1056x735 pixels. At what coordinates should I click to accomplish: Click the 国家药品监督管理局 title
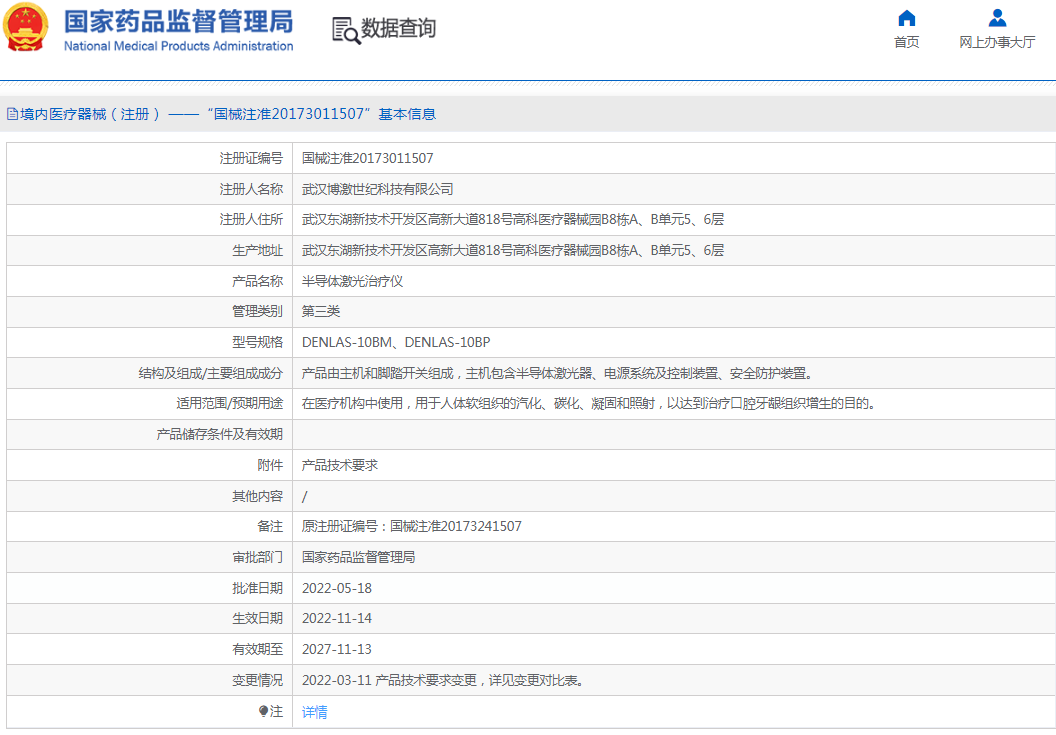[178, 22]
